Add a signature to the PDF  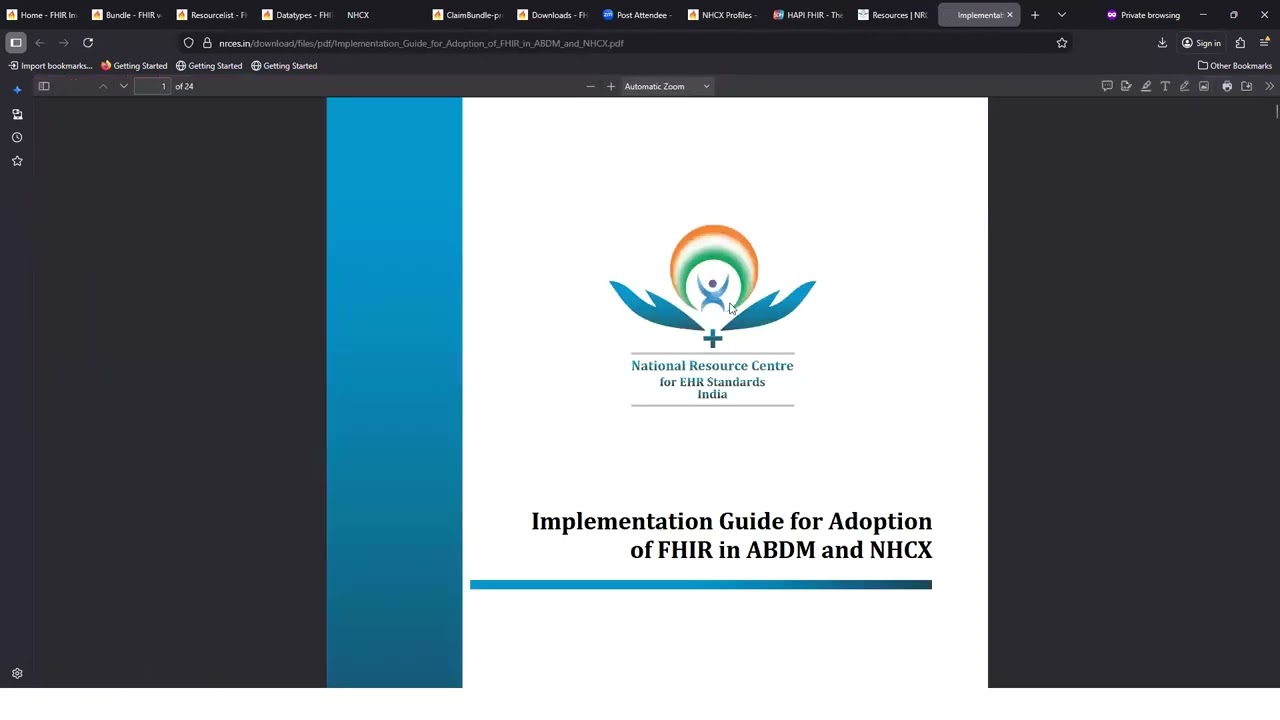pyautogui.click(x=1126, y=86)
